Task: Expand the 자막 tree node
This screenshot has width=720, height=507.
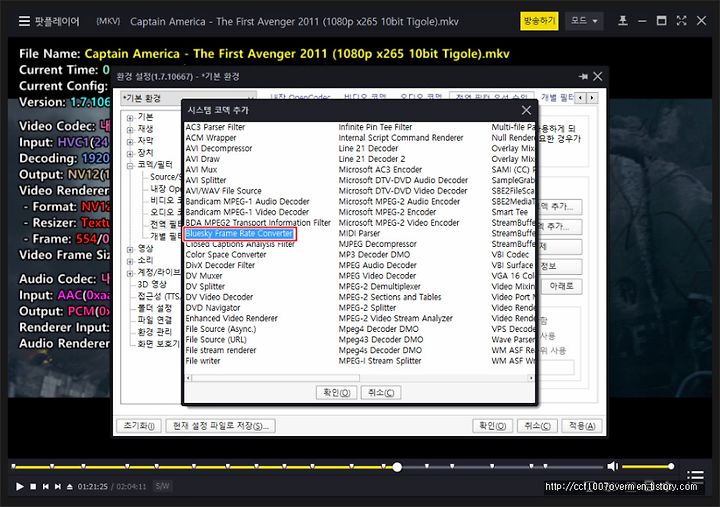Action: (130, 142)
